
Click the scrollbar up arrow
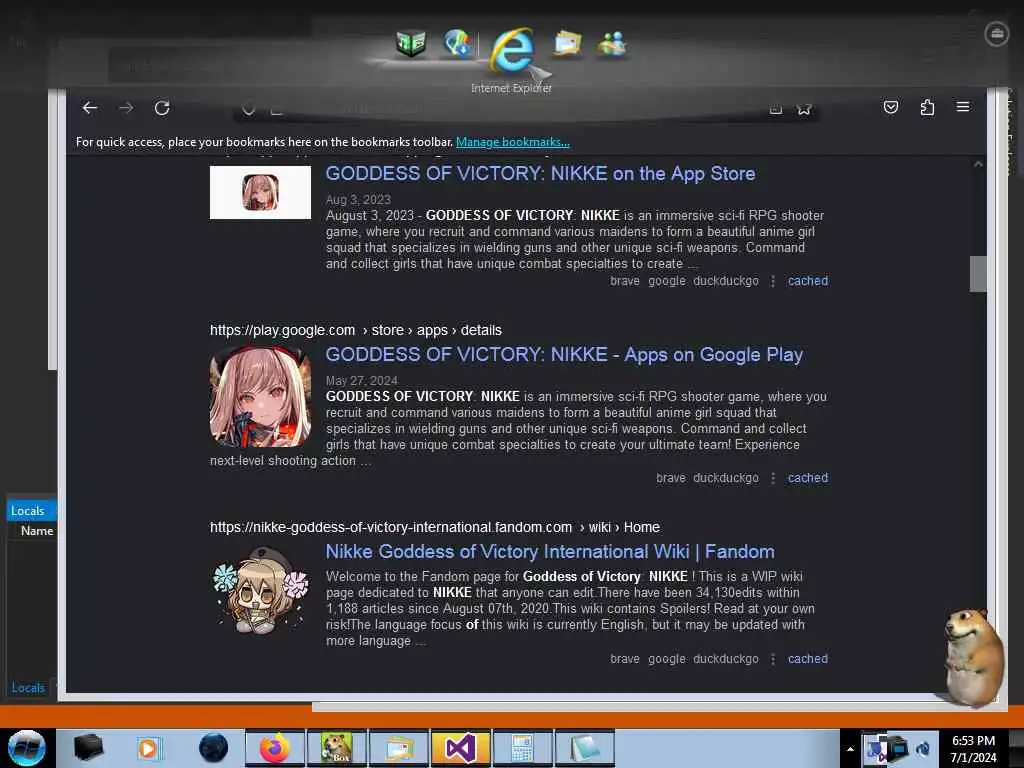pos(978,165)
